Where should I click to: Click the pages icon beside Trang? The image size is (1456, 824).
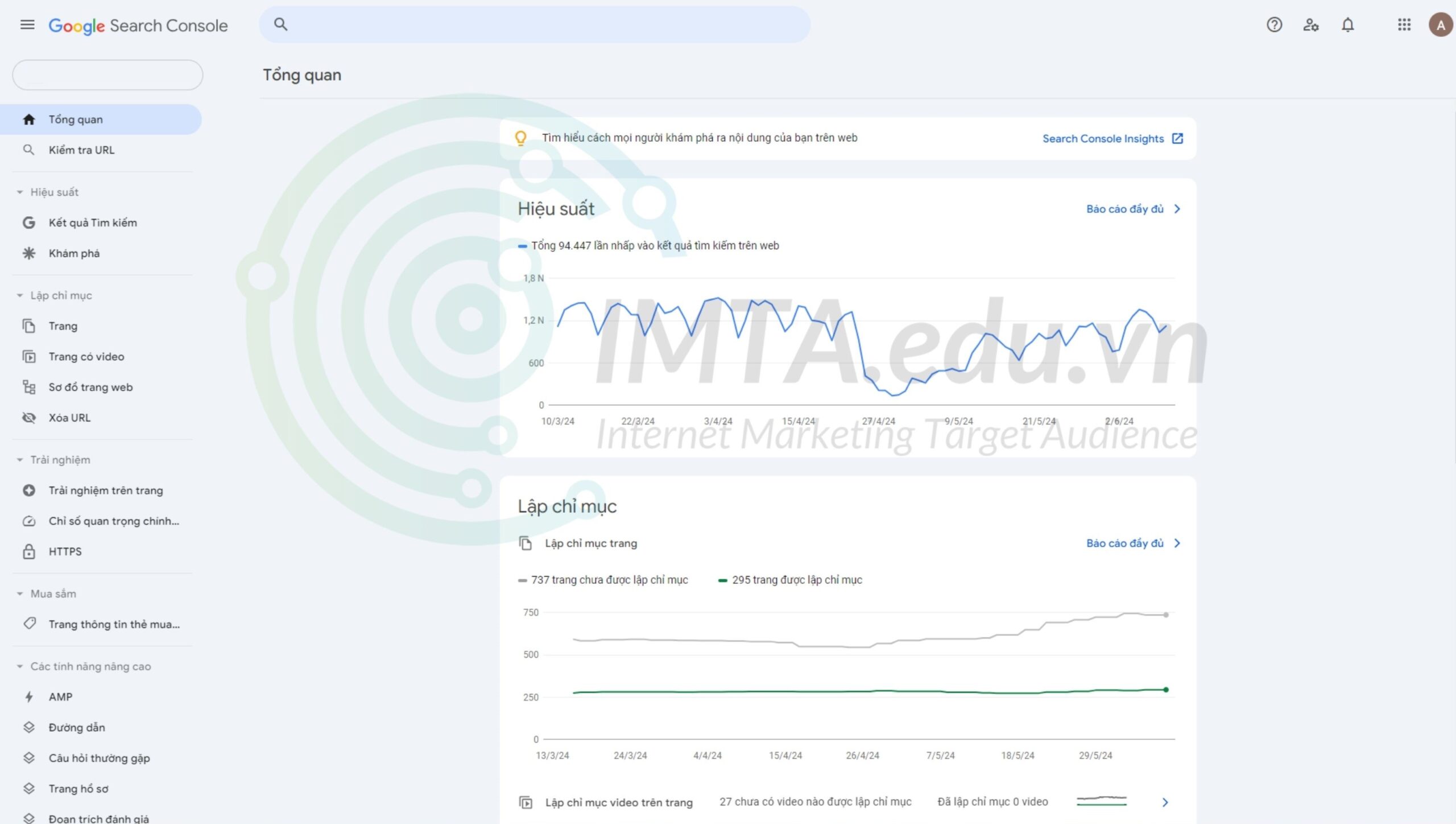(x=29, y=326)
